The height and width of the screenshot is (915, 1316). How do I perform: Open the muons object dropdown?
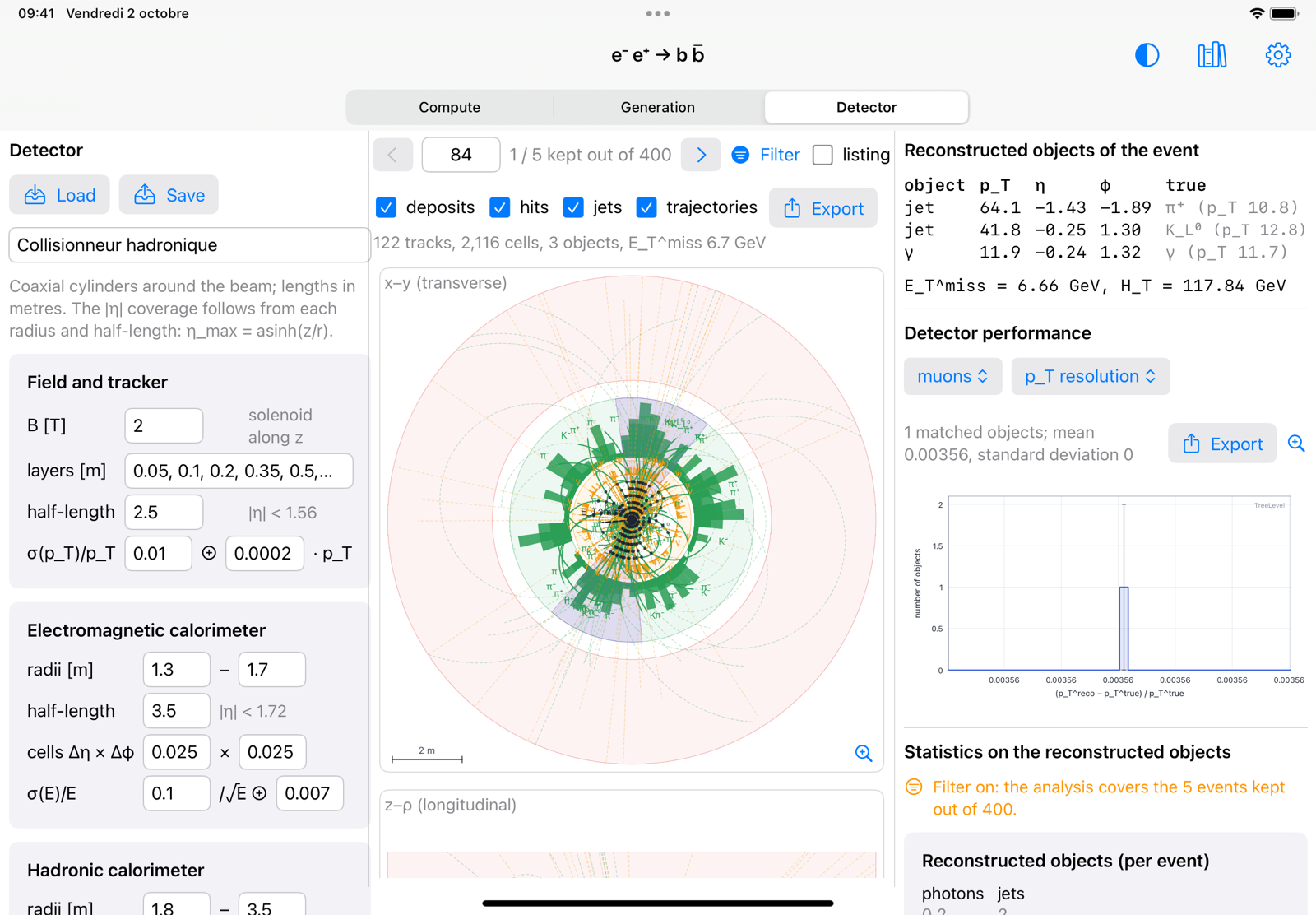click(x=952, y=376)
